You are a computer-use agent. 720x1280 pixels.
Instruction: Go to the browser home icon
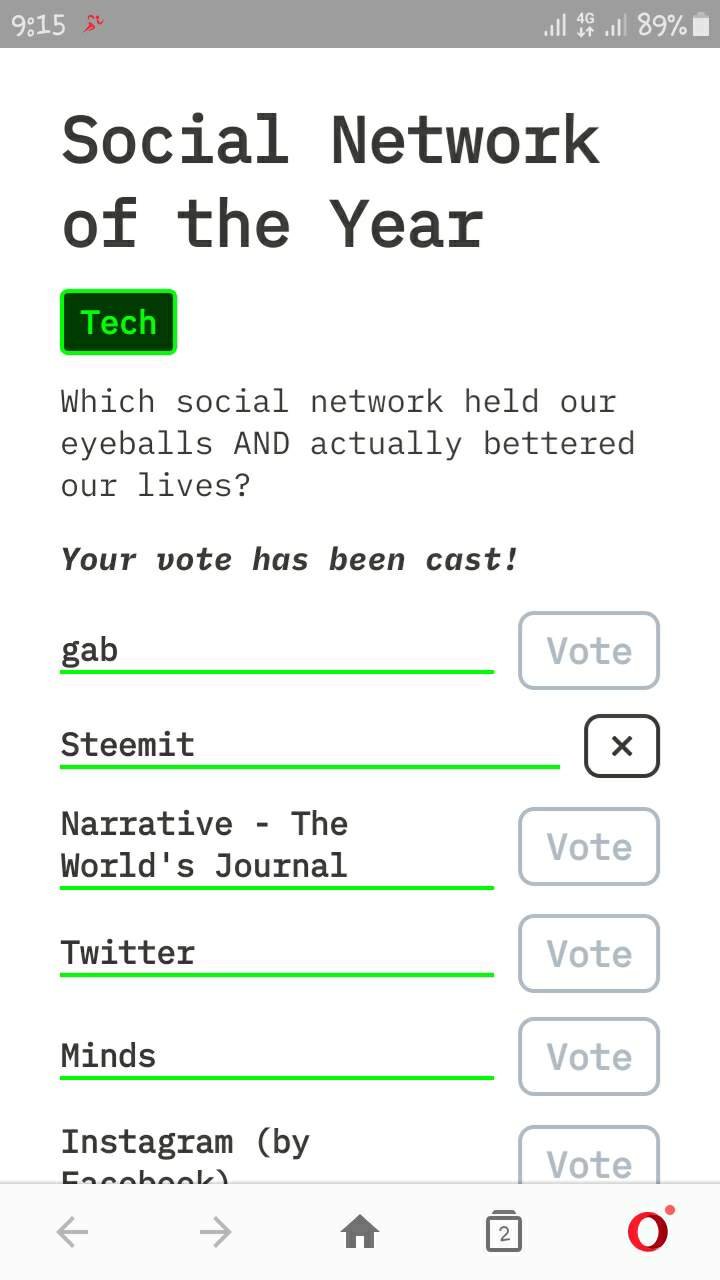point(360,1233)
